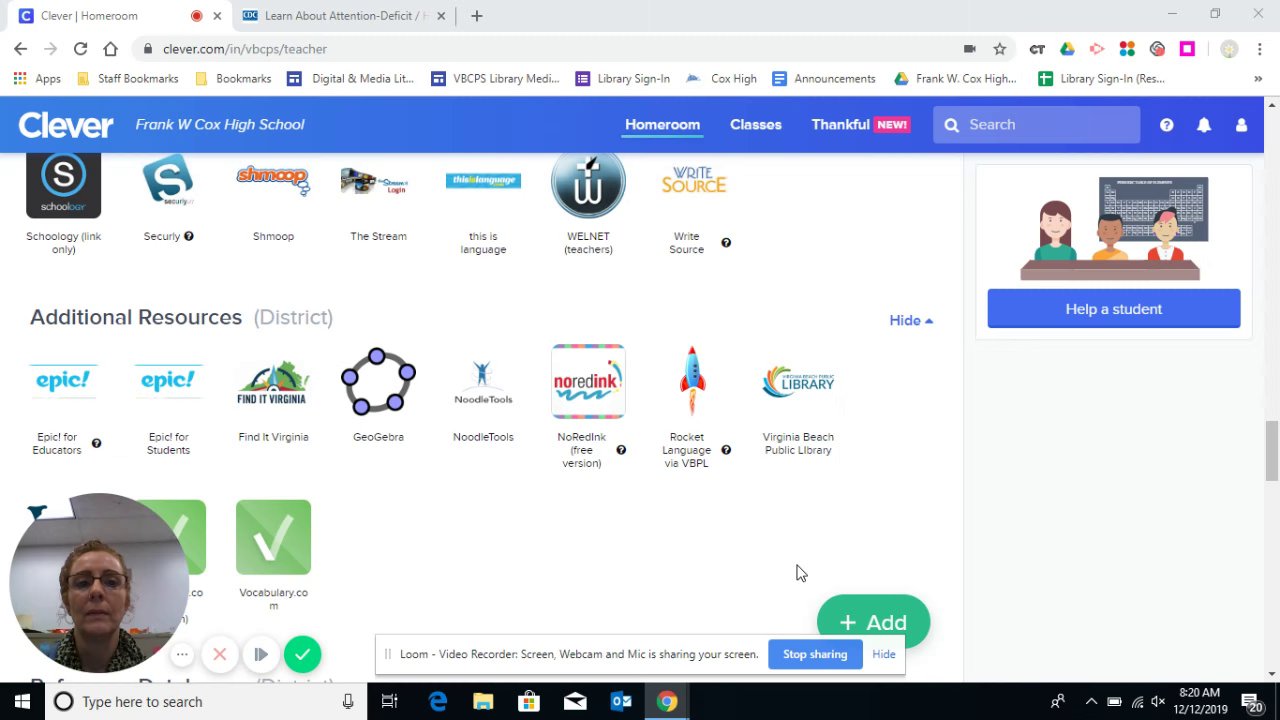Switch to Learn About Attention-Deficit browser tab
The height and width of the screenshot is (720, 1280).
(343, 16)
